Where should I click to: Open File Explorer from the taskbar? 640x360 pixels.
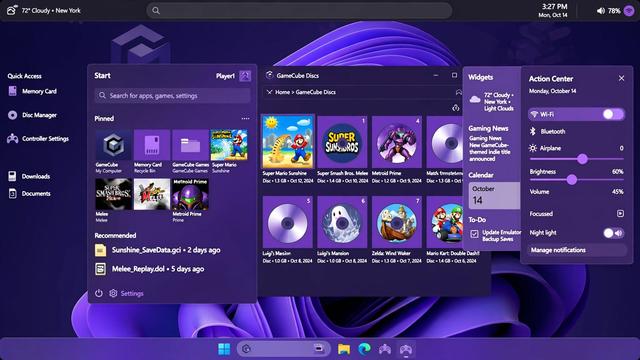(344, 349)
